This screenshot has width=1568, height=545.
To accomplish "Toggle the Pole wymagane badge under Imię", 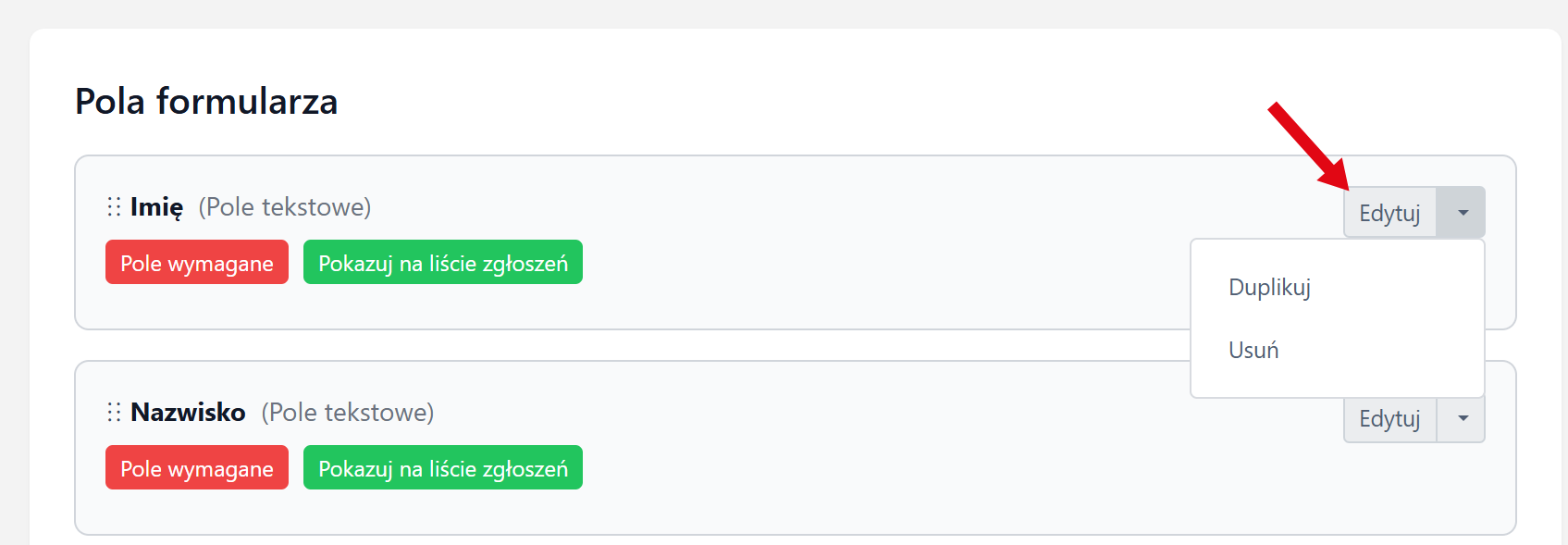I will click(x=197, y=263).
